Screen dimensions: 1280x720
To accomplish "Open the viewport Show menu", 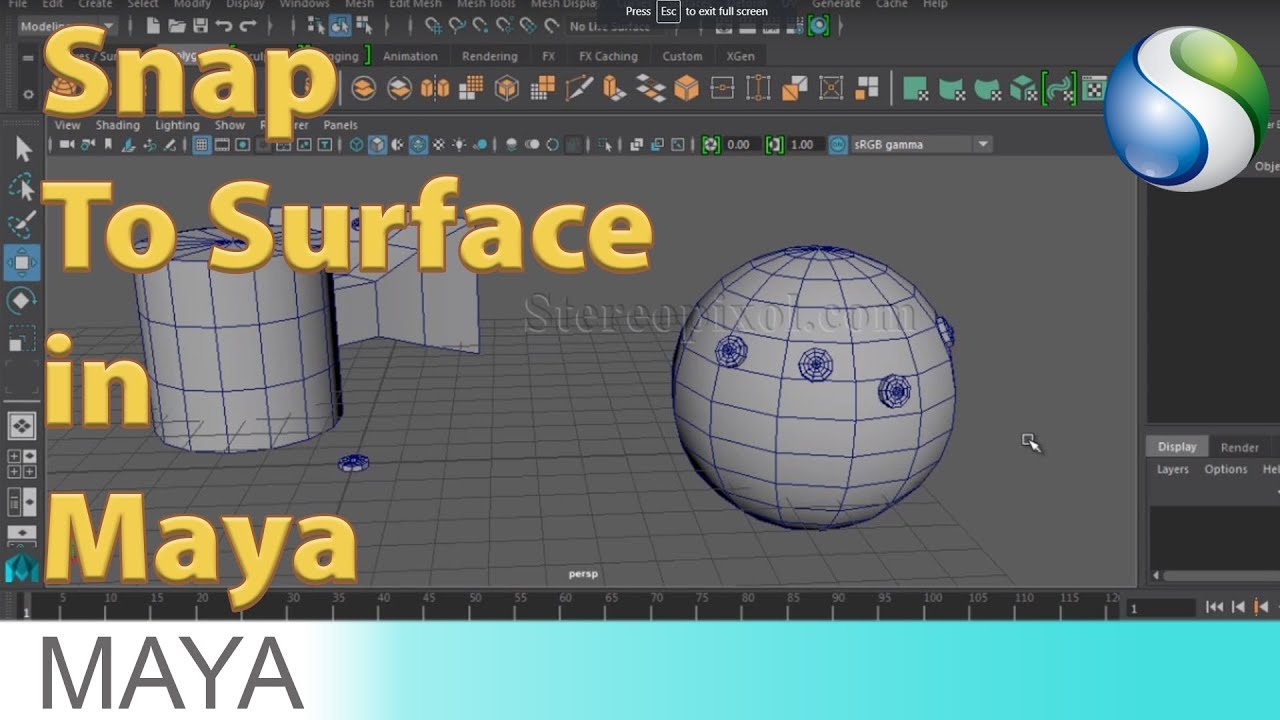I will pos(230,125).
